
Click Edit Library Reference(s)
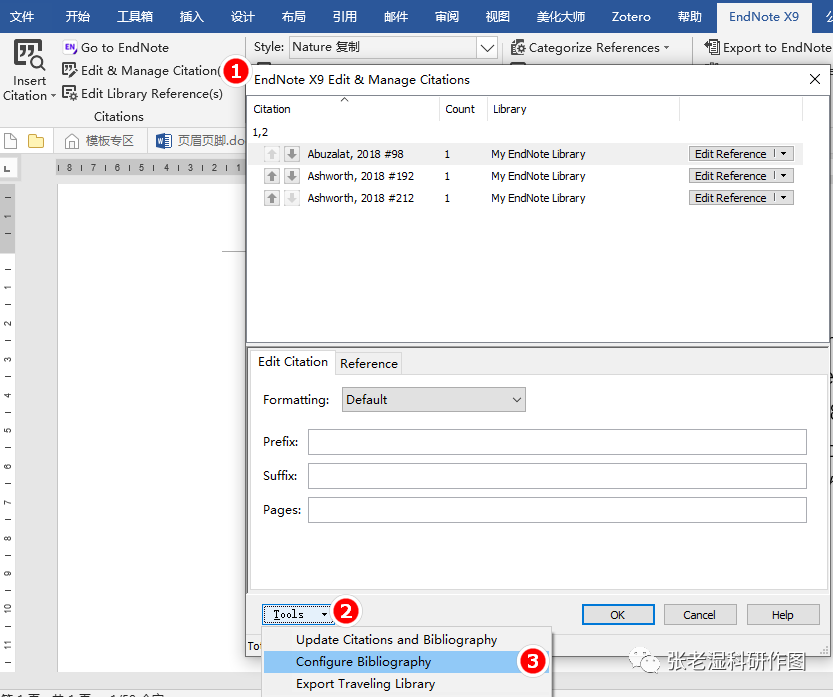(x=142, y=94)
